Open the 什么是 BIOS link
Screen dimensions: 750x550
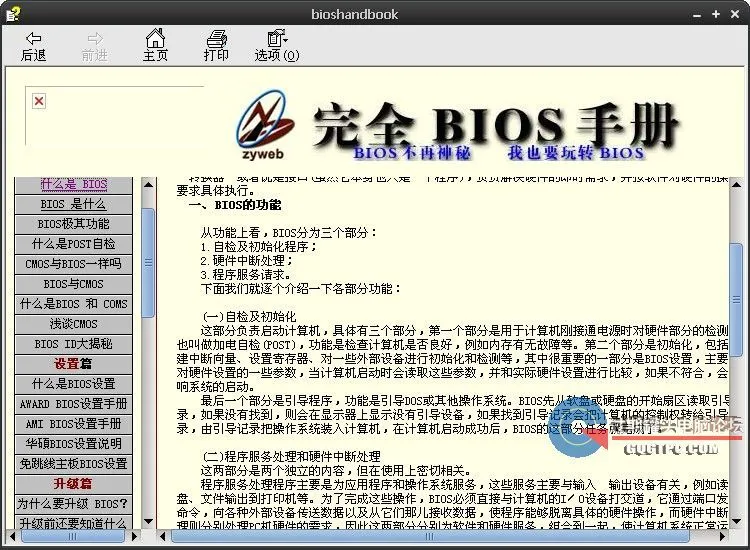[74, 184]
